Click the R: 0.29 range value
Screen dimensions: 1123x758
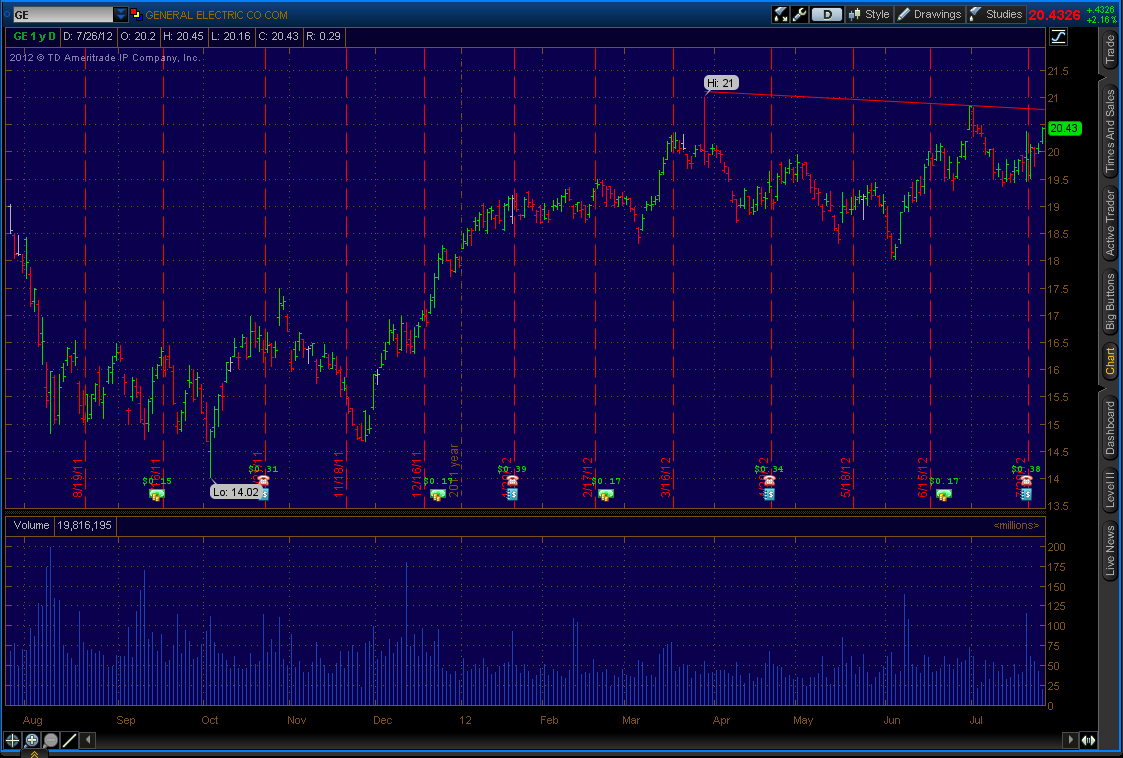tap(324, 36)
